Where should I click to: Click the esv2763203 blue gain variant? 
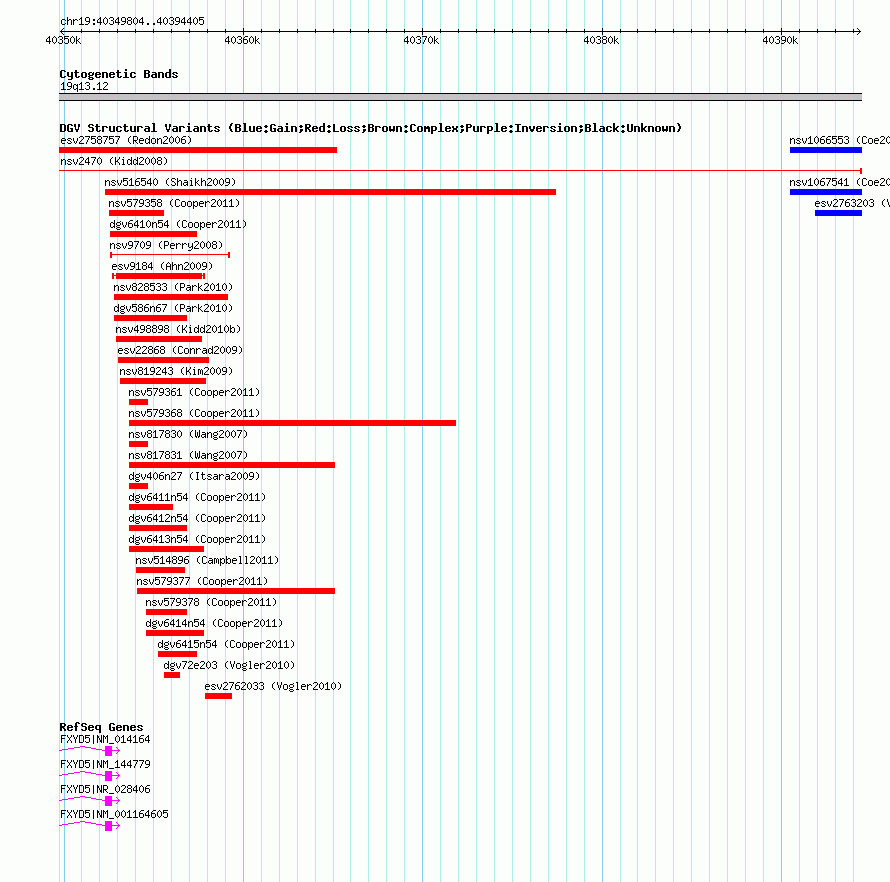pyautogui.click(x=838, y=213)
